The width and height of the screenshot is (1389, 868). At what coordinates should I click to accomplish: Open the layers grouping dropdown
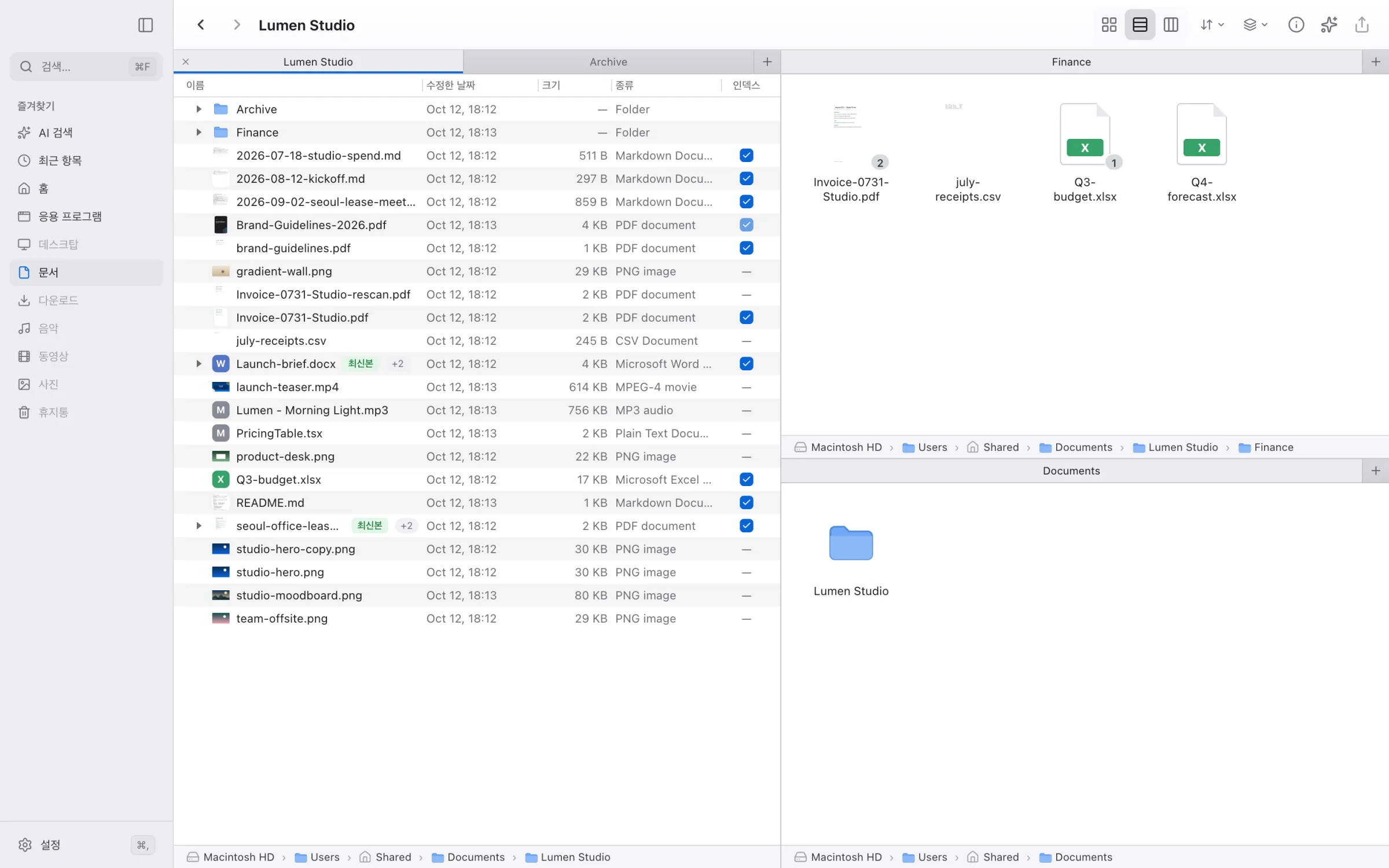[1255, 25]
